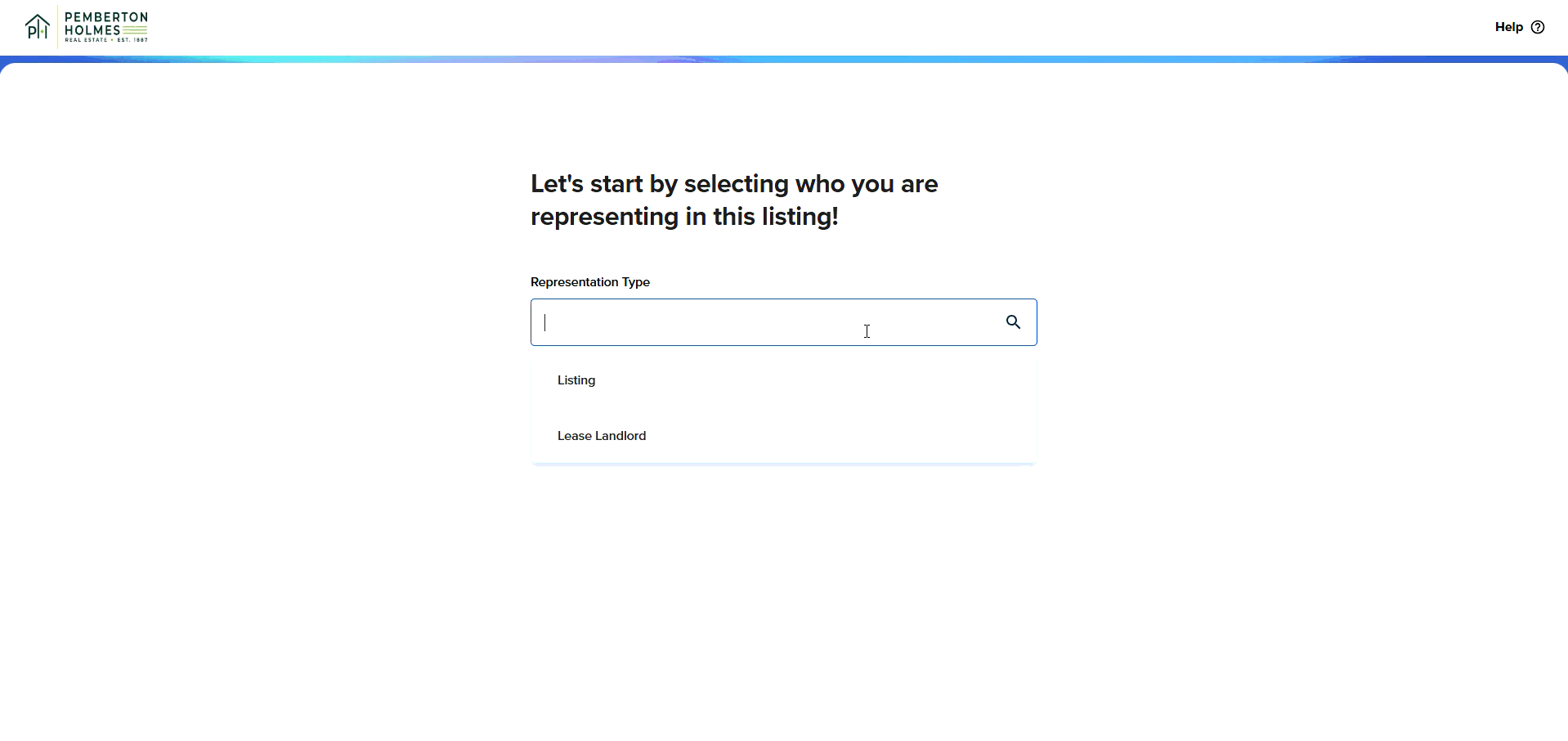Click the blank row area right of Listing
1568x741 pixels.
click(818, 380)
